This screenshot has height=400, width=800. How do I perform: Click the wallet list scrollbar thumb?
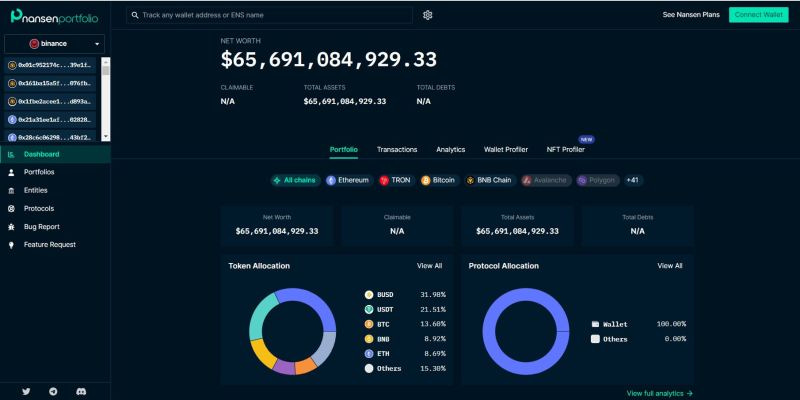[106, 70]
